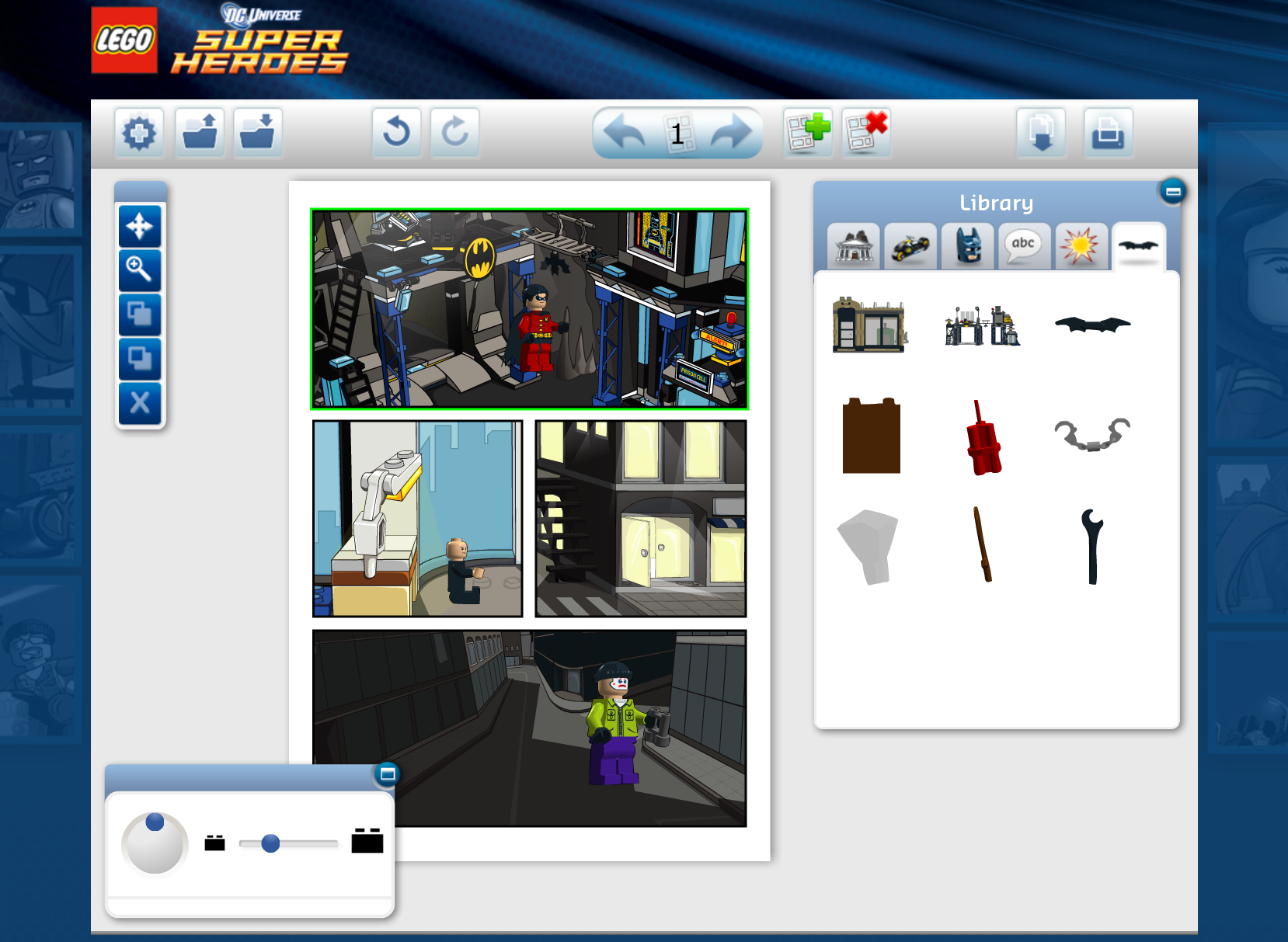
Task: Choose the grey megaphone item in Library
Action: 869,547
